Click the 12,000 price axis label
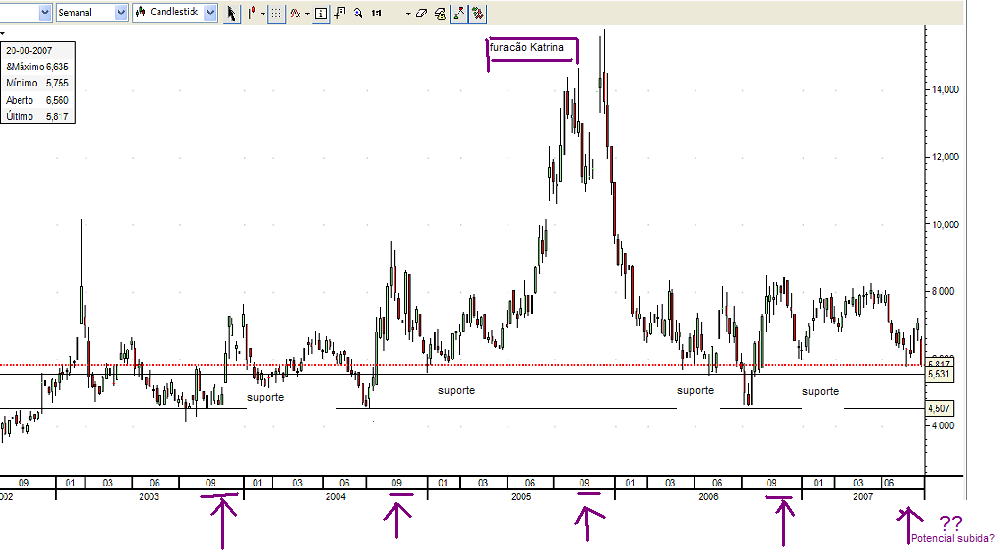 click(x=945, y=157)
